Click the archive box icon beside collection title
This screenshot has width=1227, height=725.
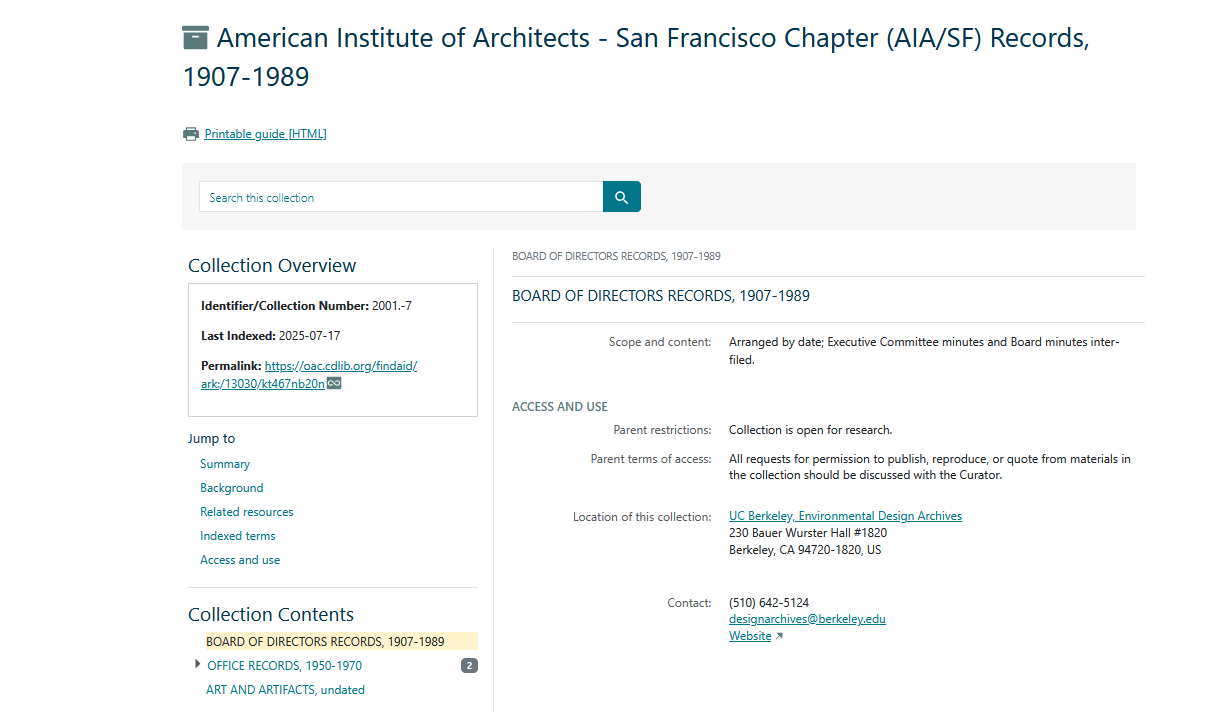coord(195,38)
